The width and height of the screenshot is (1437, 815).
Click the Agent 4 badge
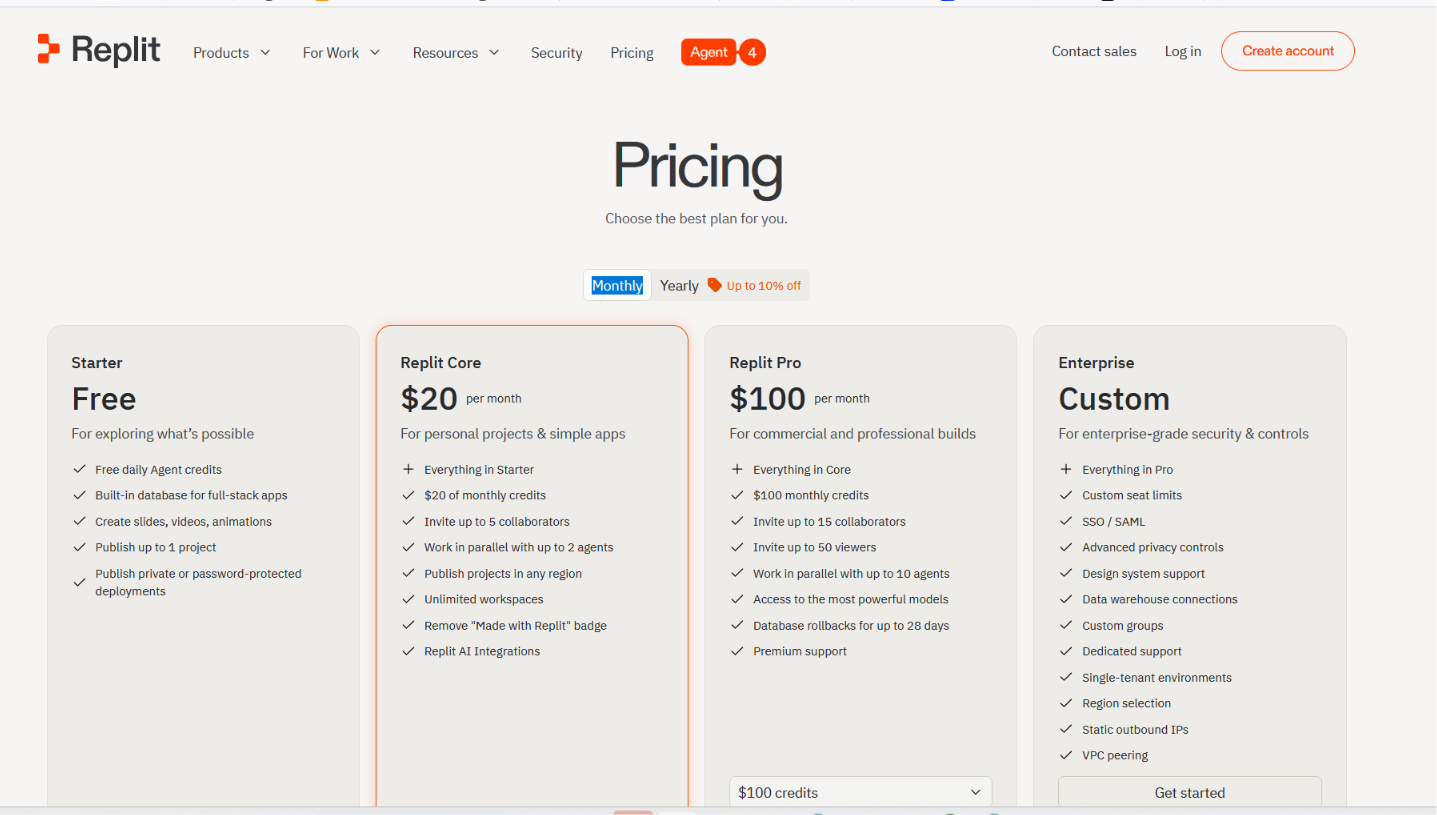pyautogui.click(x=723, y=52)
